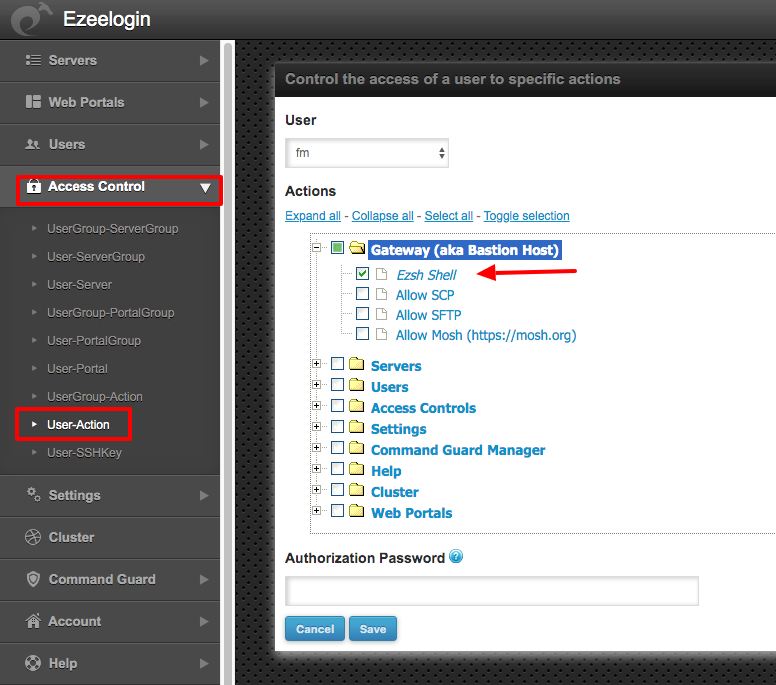This screenshot has width=776, height=685.
Task: Click the Web Portals icon in sidebar
Action: click(33, 102)
